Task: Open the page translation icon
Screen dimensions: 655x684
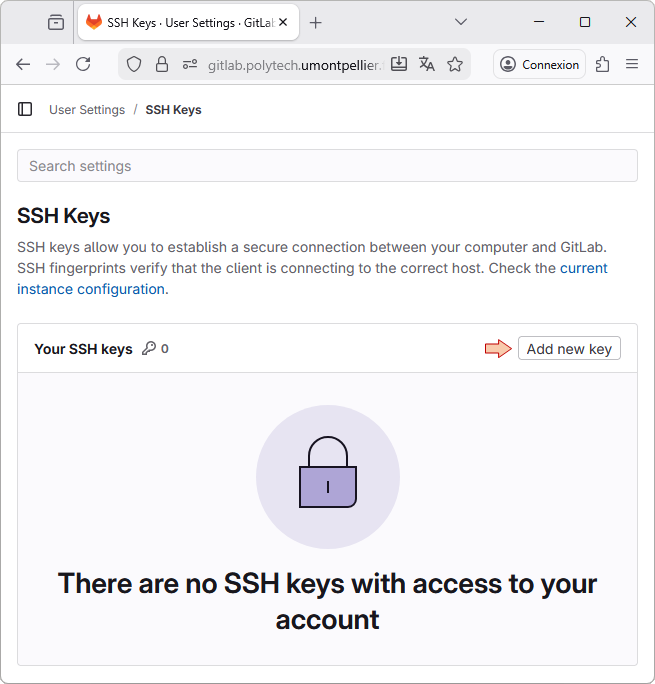Action: pyautogui.click(x=427, y=64)
